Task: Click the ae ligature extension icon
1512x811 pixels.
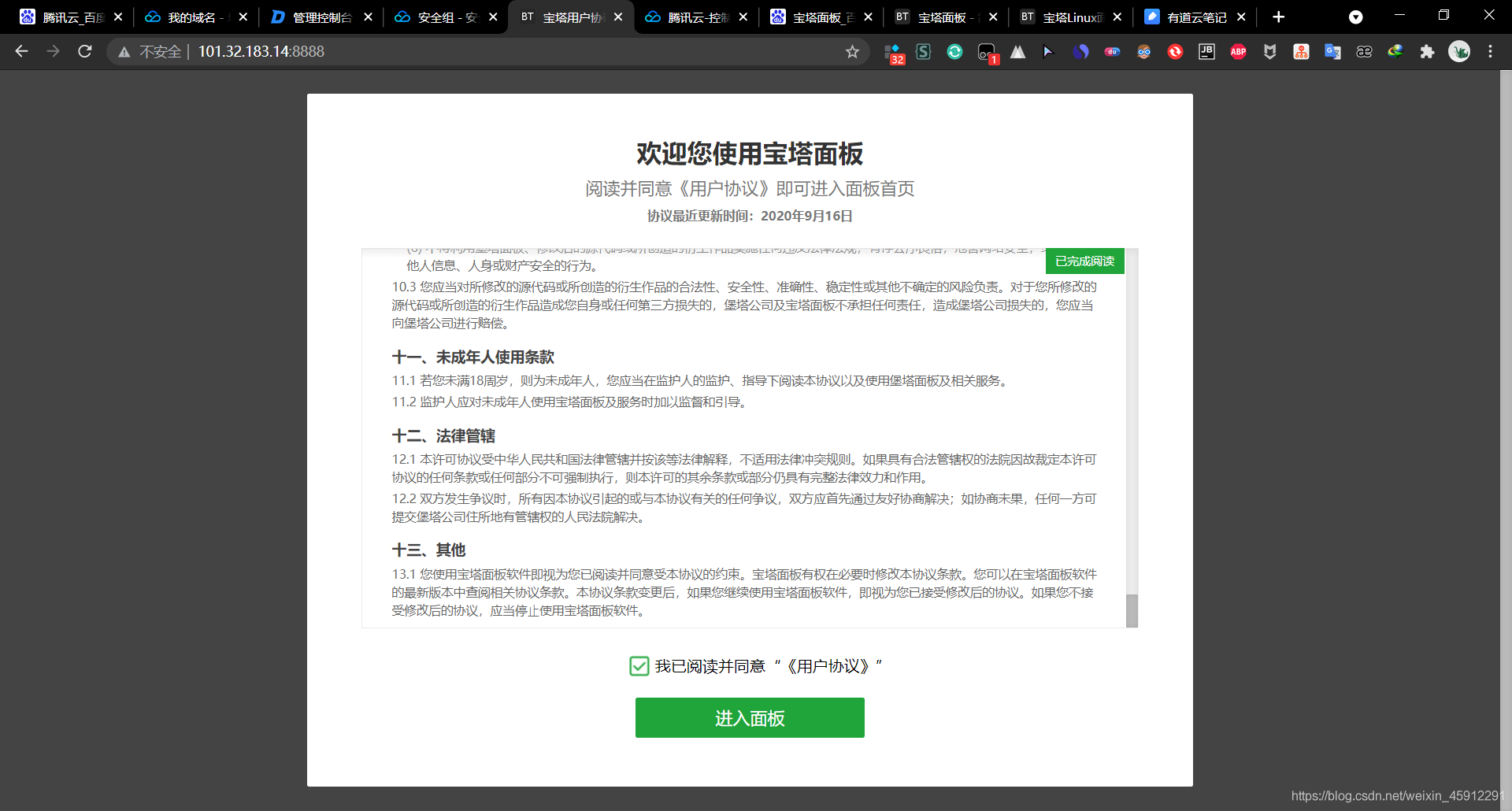Action: (1364, 51)
